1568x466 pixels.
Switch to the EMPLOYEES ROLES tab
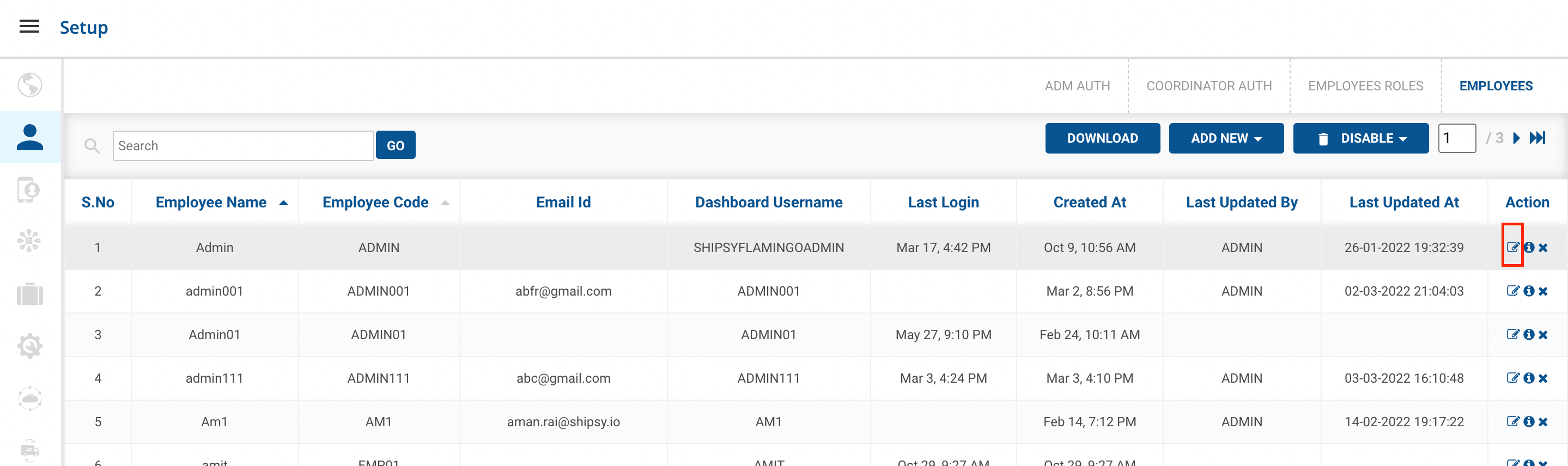point(1365,86)
